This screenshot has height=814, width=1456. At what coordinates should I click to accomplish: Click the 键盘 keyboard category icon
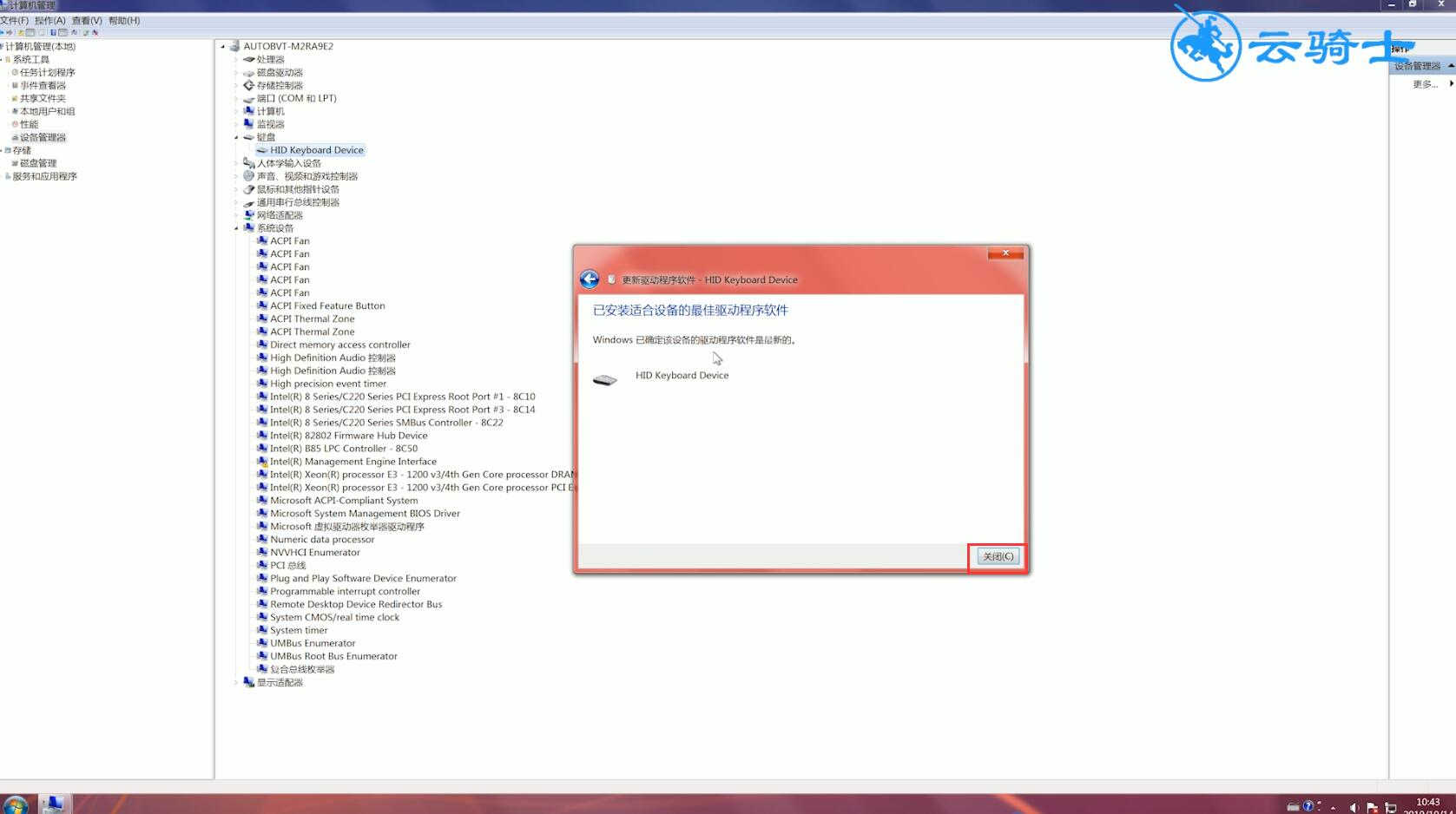[x=248, y=137]
